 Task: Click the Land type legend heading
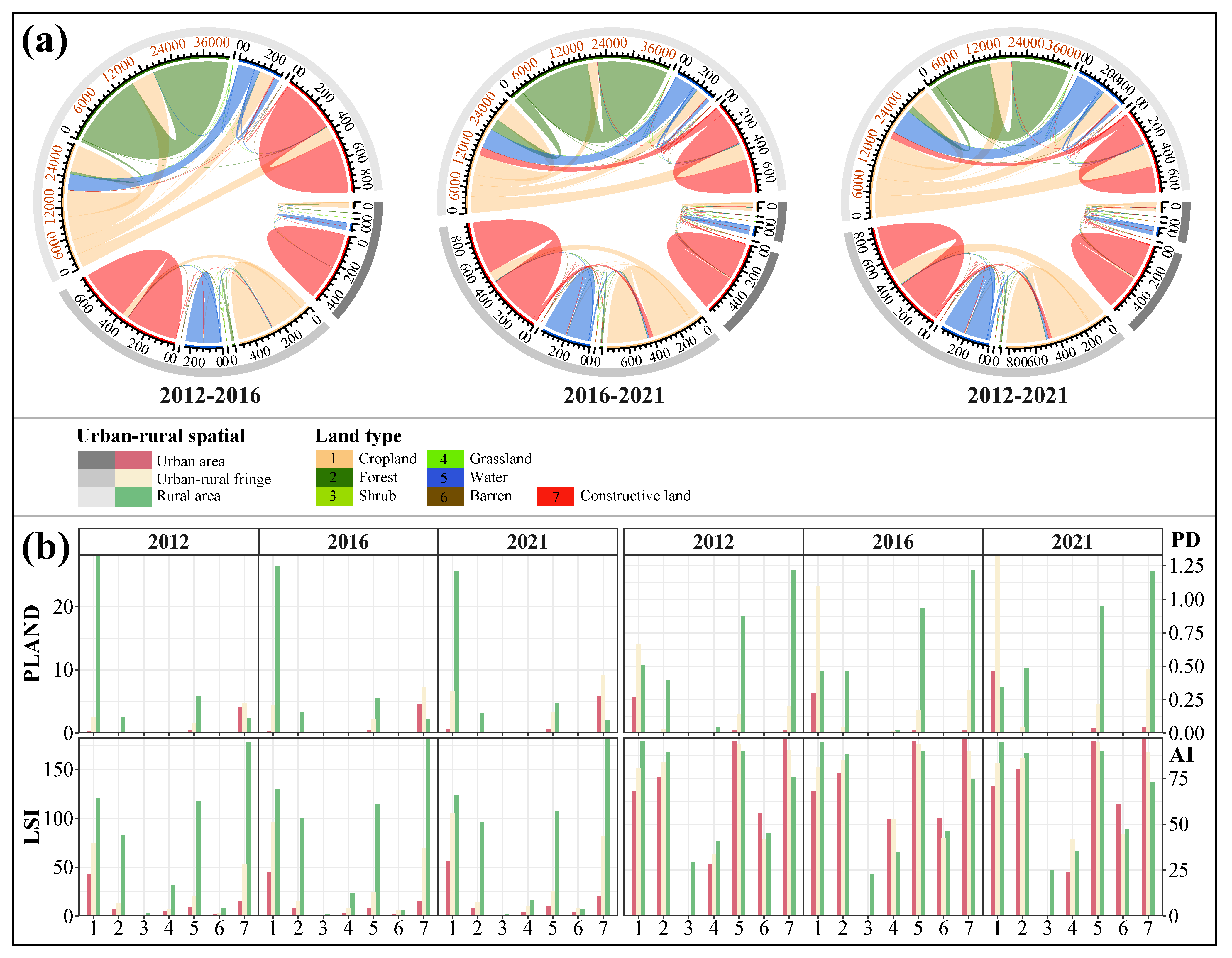point(358,436)
